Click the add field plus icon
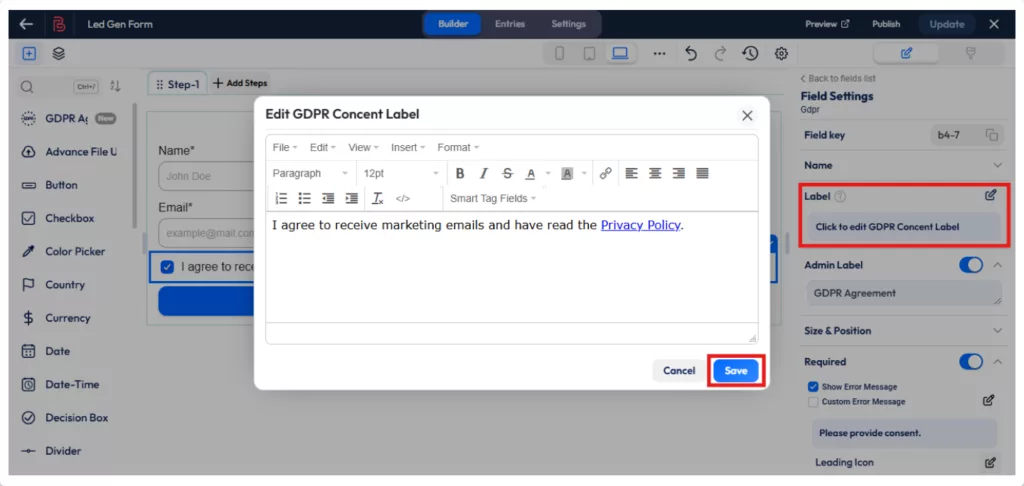Viewport: 1024px width, 486px height. [29, 54]
